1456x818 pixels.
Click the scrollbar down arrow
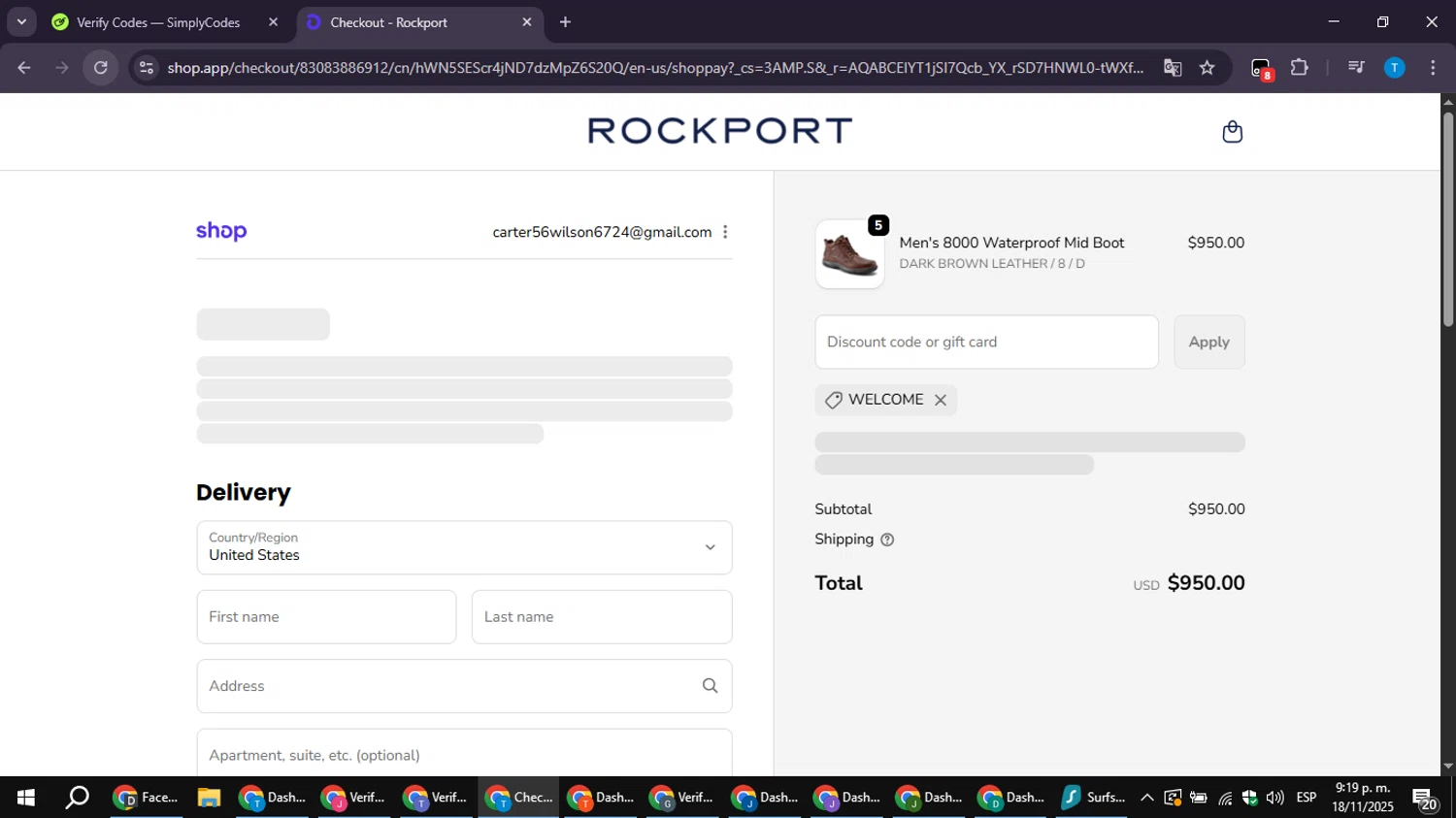[x=1448, y=767]
